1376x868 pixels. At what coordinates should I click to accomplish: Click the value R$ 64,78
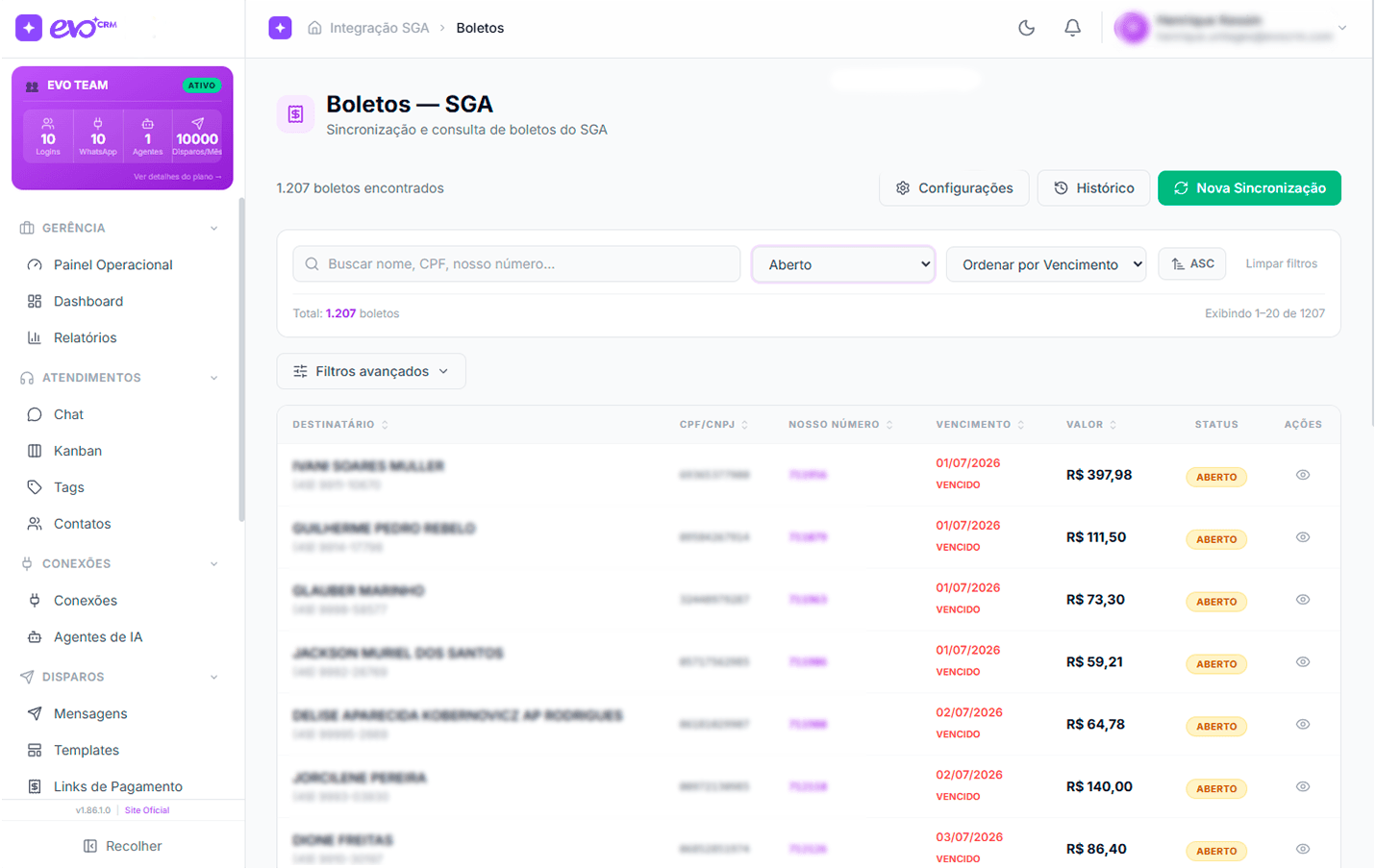[x=1095, y=725]
